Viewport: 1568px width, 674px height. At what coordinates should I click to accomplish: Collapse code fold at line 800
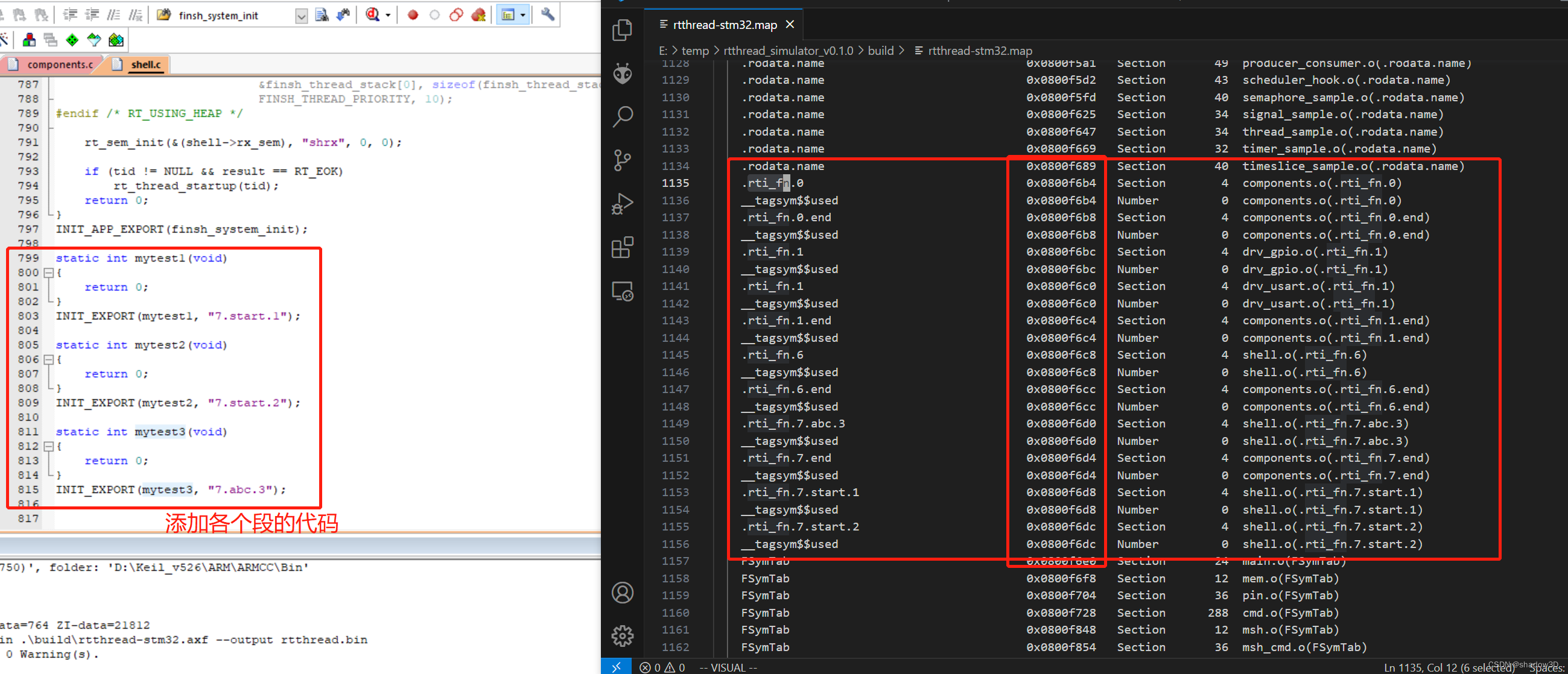coord(49,273)
